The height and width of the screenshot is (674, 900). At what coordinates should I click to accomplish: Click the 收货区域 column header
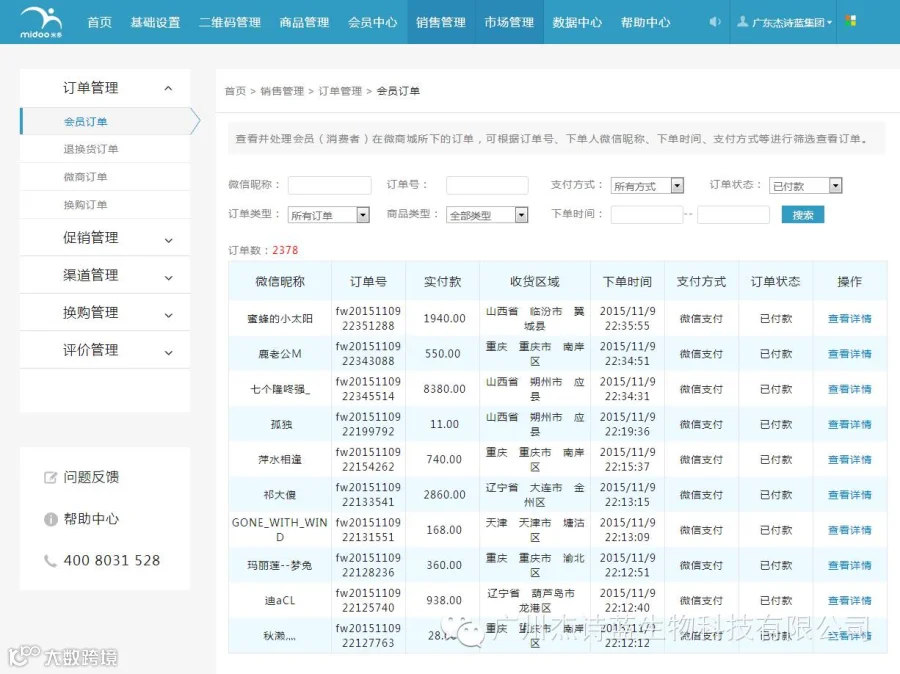[x=534, y=281]
